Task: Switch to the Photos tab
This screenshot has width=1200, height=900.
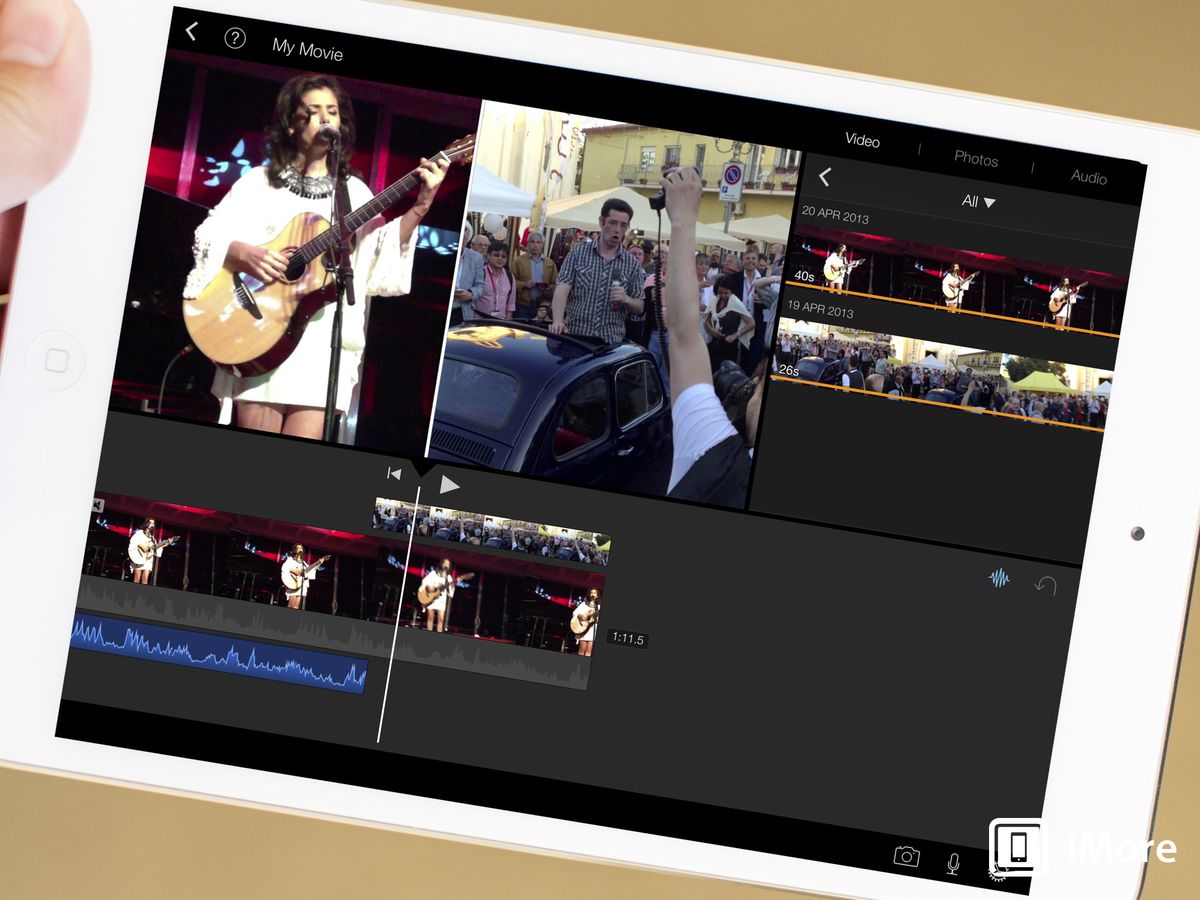Action: point(977,161)
